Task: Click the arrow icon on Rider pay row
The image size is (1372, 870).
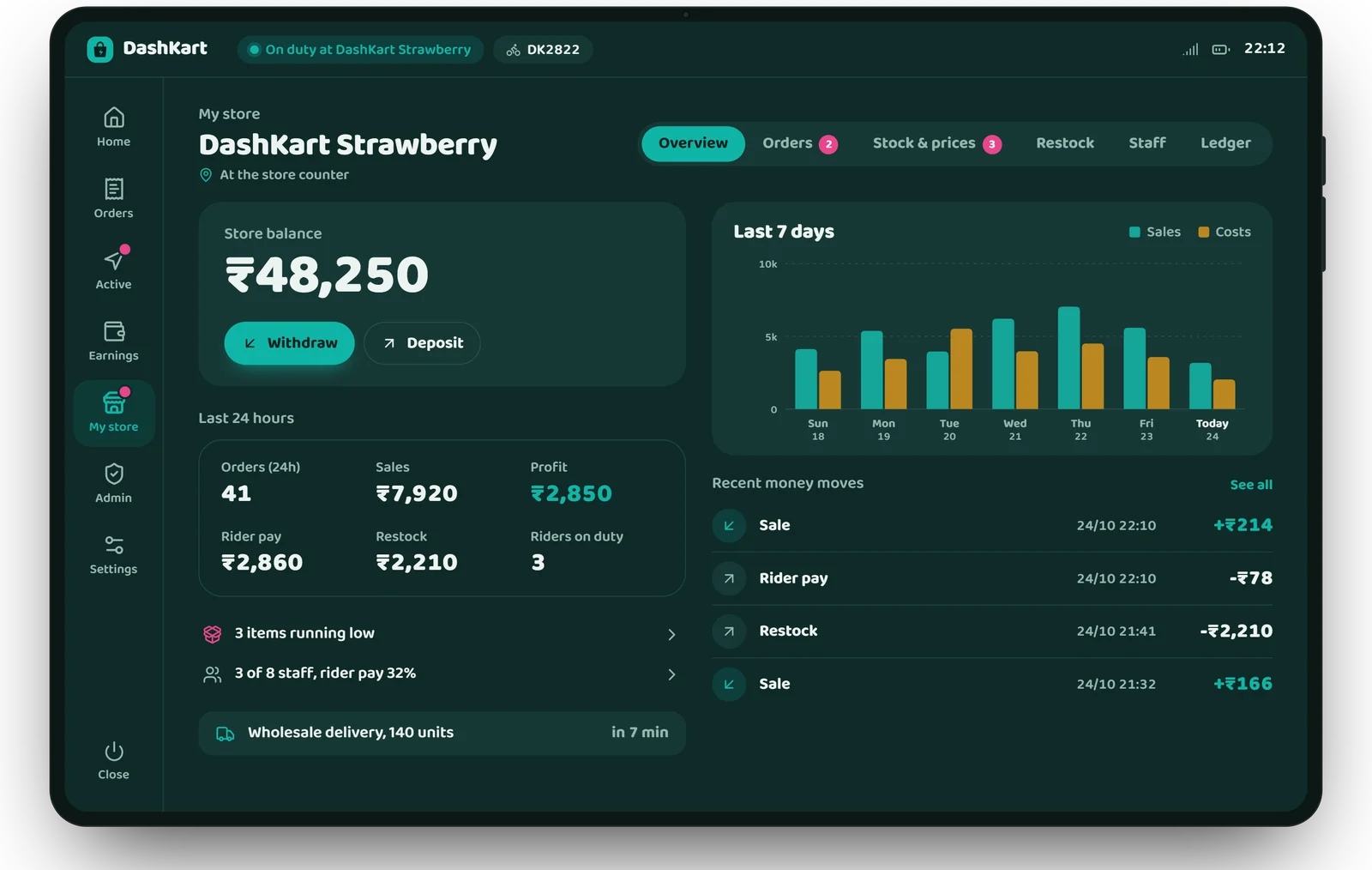Action: point(729,578)
